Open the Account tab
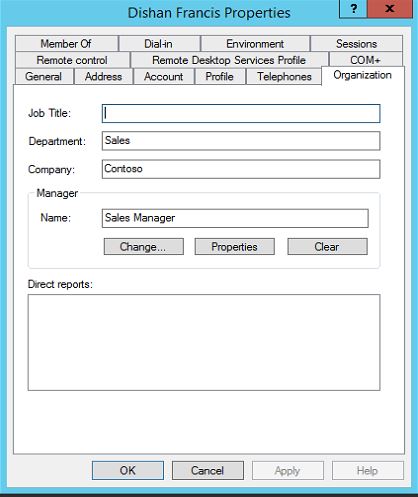This screenshot has height=497, width=418. click(164, 76)
